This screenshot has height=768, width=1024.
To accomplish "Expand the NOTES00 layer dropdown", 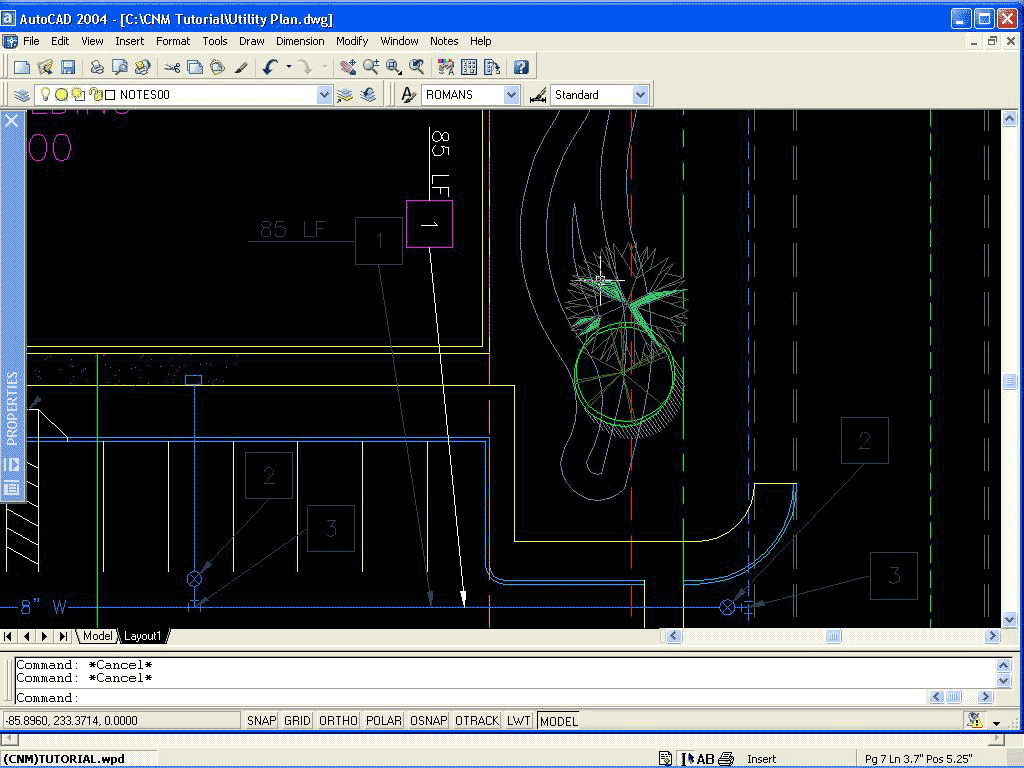I will 324,95.
